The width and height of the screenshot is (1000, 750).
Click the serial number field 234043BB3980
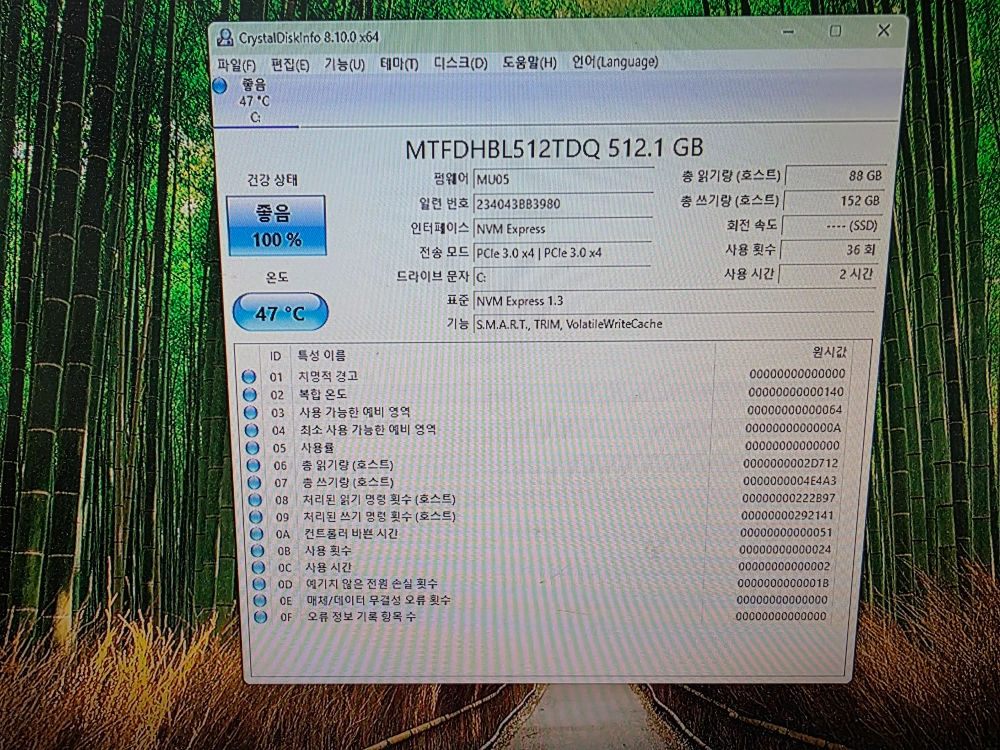563,203
